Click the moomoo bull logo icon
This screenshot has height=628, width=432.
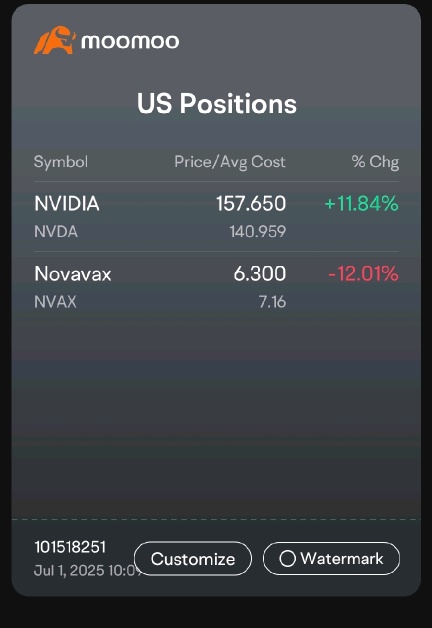click(55, 40)
